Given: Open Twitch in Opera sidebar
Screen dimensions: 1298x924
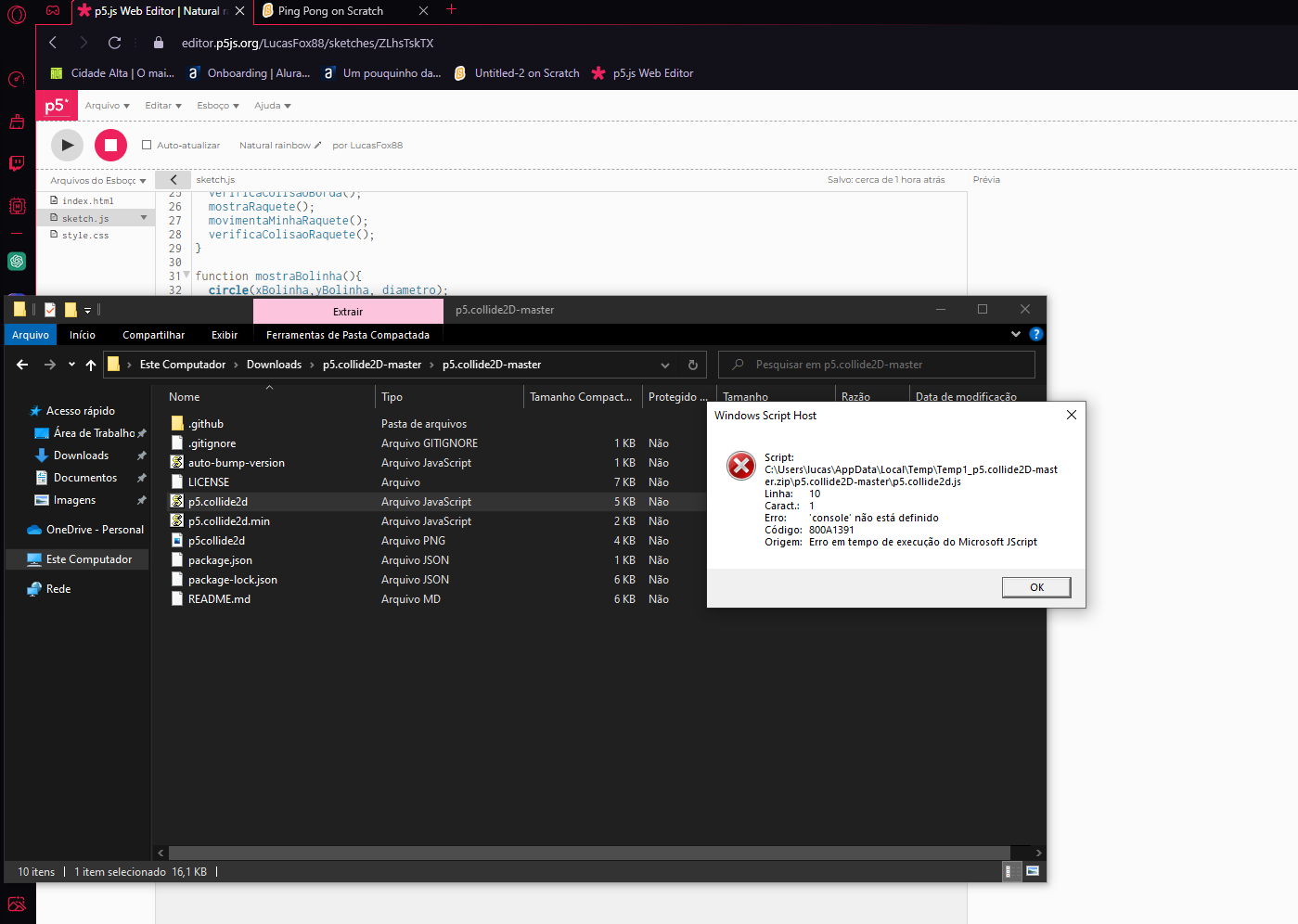Looking at the screenshot, I should pyautogui.click(x=17, y=164).
